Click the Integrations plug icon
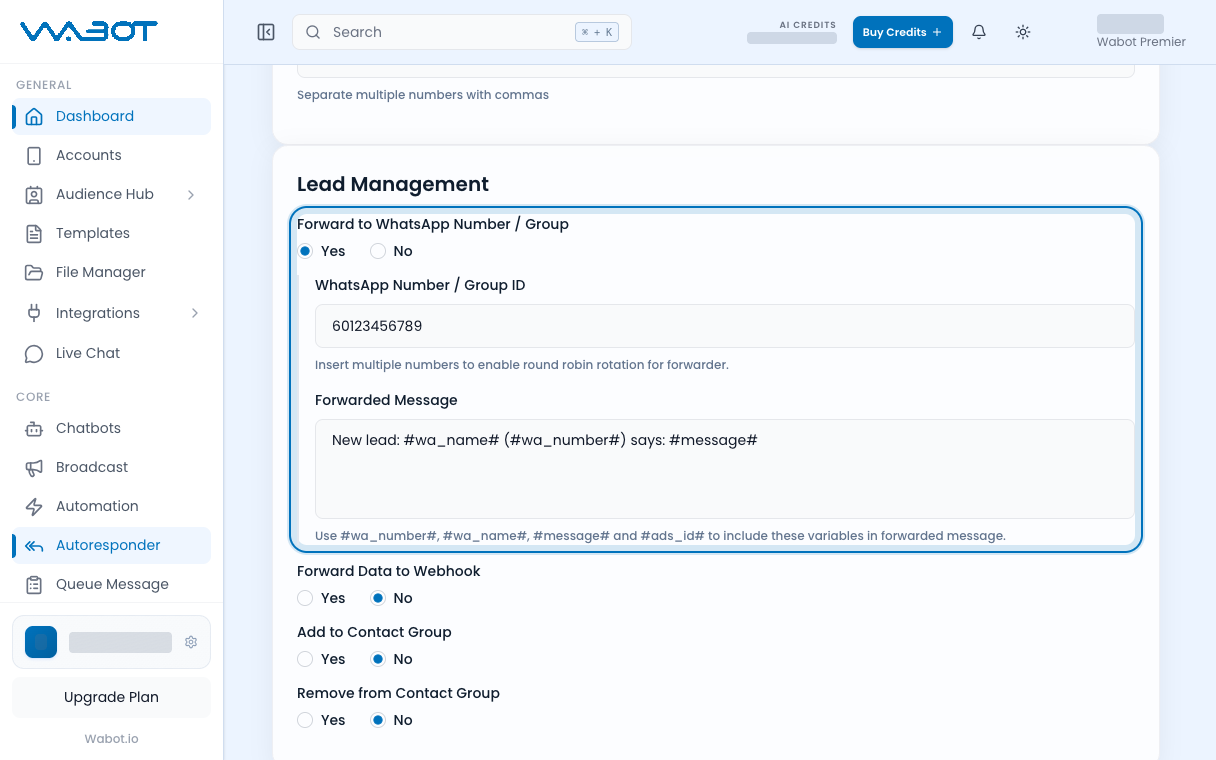 (x=34, y=313)
